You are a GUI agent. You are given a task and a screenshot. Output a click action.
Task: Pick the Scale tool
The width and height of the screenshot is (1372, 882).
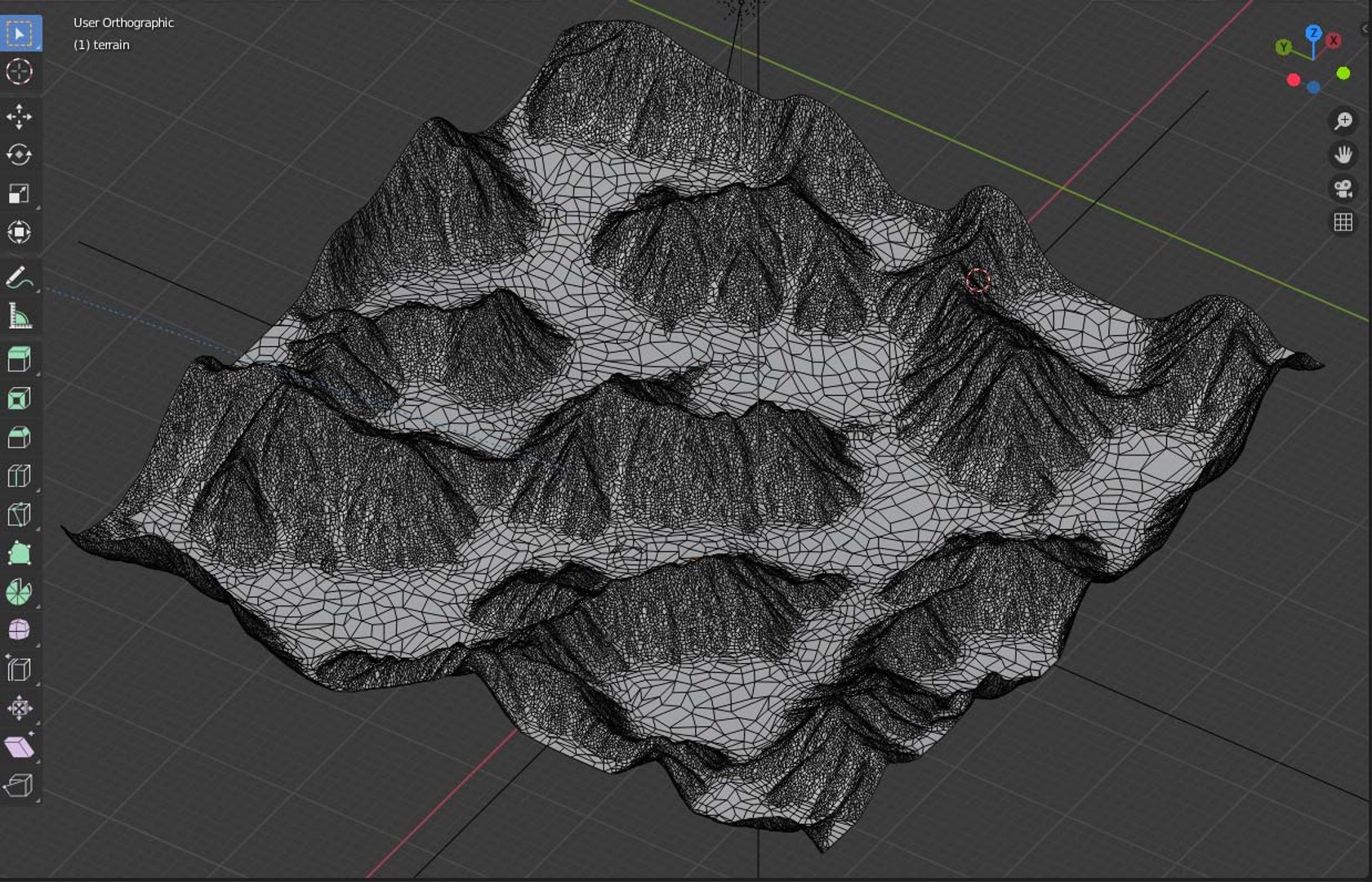[x=20, y=194]
